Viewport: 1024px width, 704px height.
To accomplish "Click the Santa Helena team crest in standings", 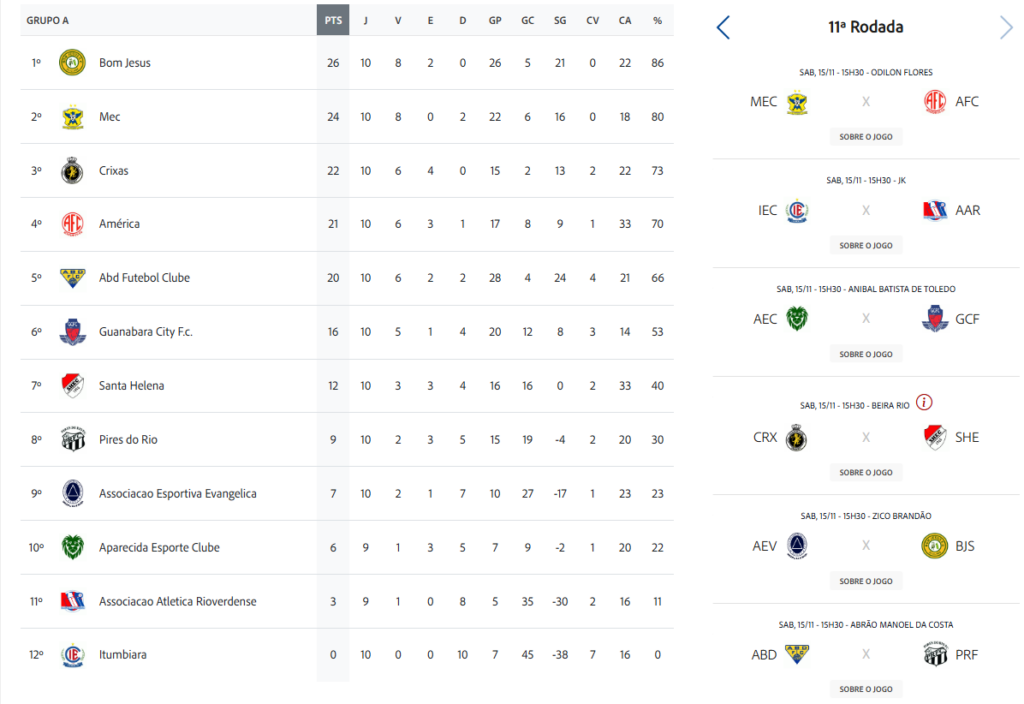I will (x=72, y=386).
